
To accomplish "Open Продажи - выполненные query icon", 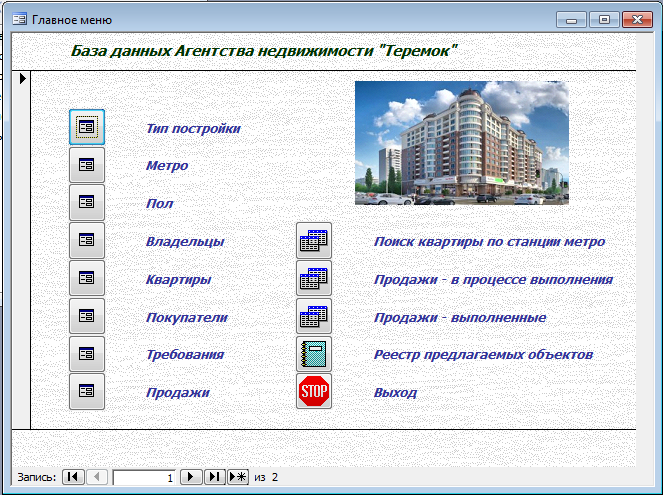I will click(x=314, y=317).
